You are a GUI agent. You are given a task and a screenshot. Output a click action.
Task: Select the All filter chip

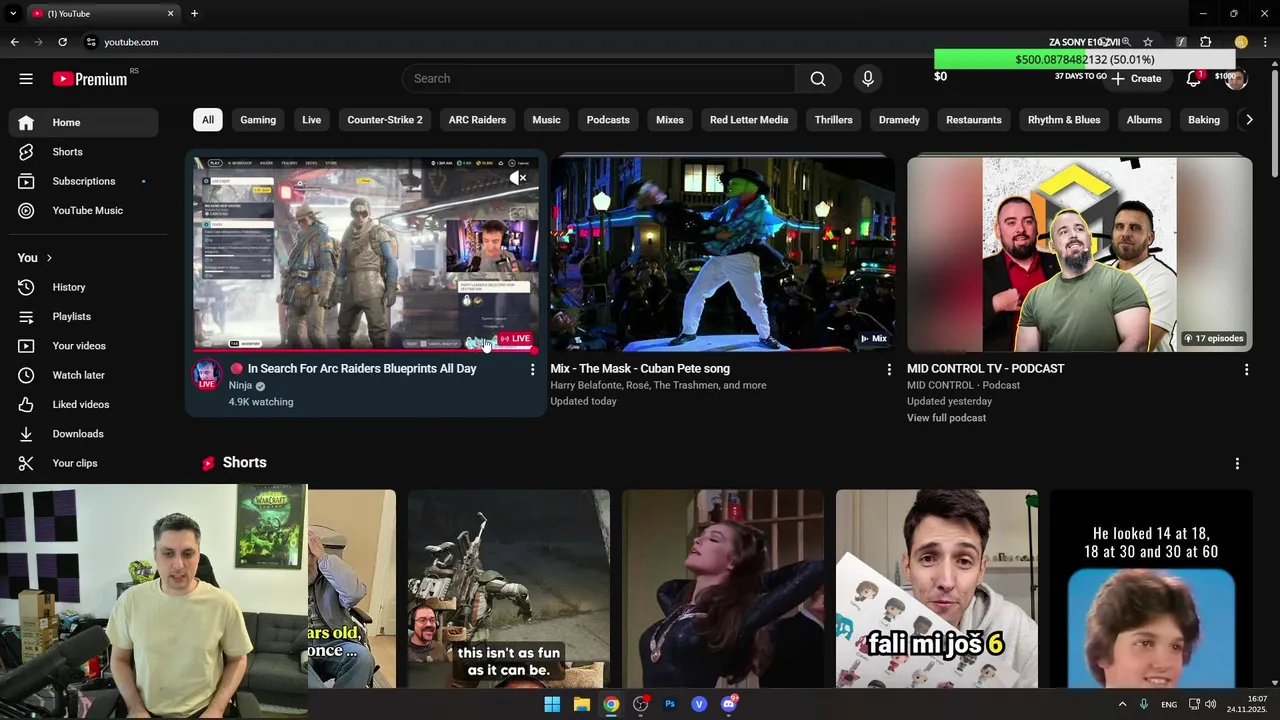click(208, 120)
